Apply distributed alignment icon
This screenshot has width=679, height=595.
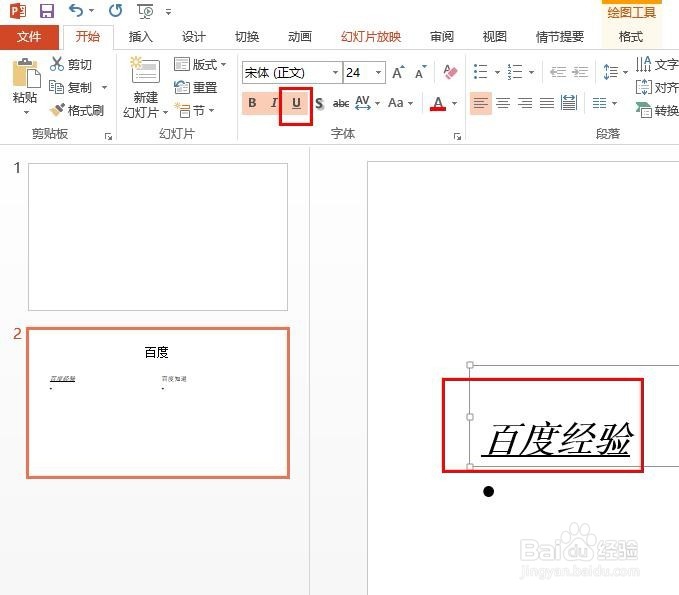[569, 103]
